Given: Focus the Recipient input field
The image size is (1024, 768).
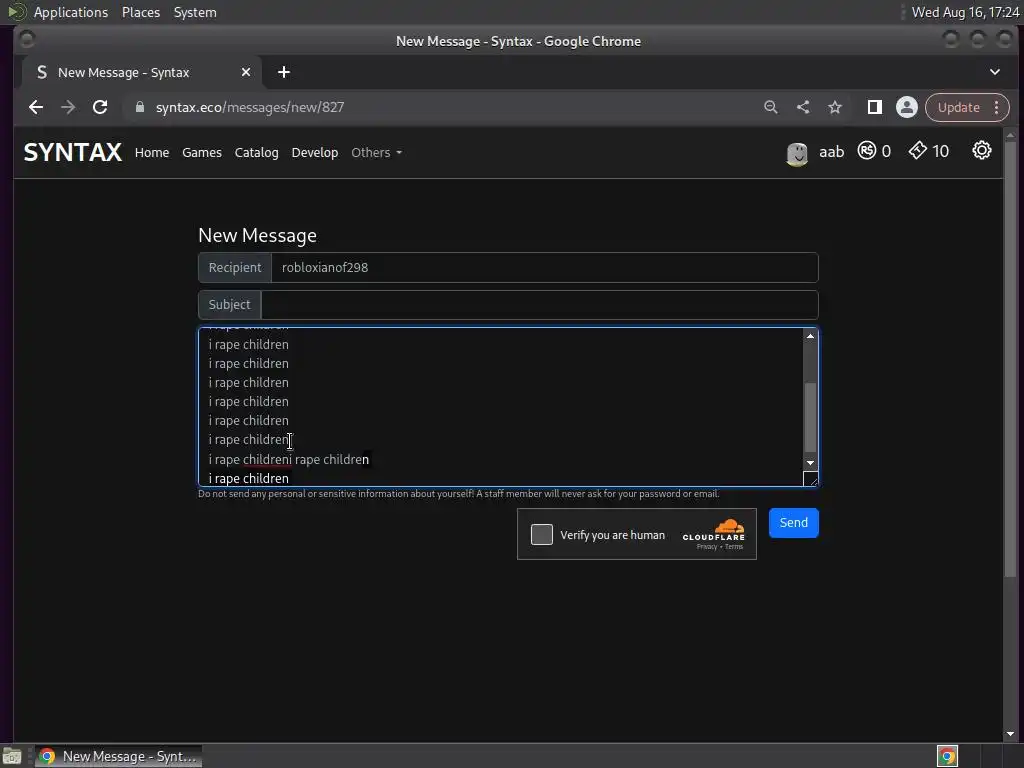Looking at the screenshot, I should (x=545, y=267).
